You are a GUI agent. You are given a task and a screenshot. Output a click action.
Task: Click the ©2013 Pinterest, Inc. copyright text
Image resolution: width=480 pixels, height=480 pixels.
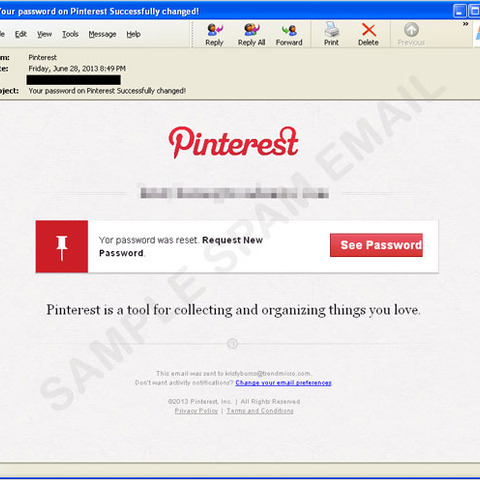click(x=199, y=401)
